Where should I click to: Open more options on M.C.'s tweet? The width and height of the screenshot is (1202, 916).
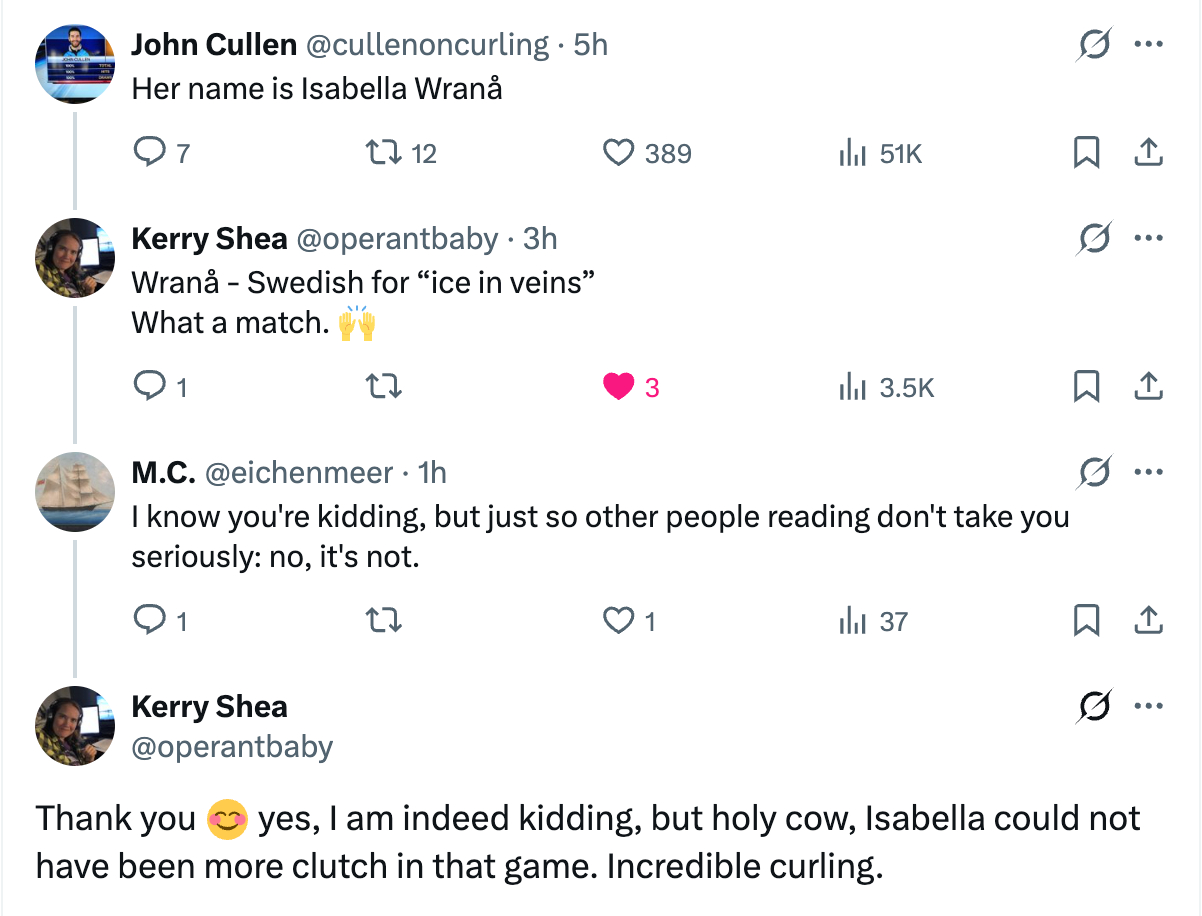pos(1148,472)
